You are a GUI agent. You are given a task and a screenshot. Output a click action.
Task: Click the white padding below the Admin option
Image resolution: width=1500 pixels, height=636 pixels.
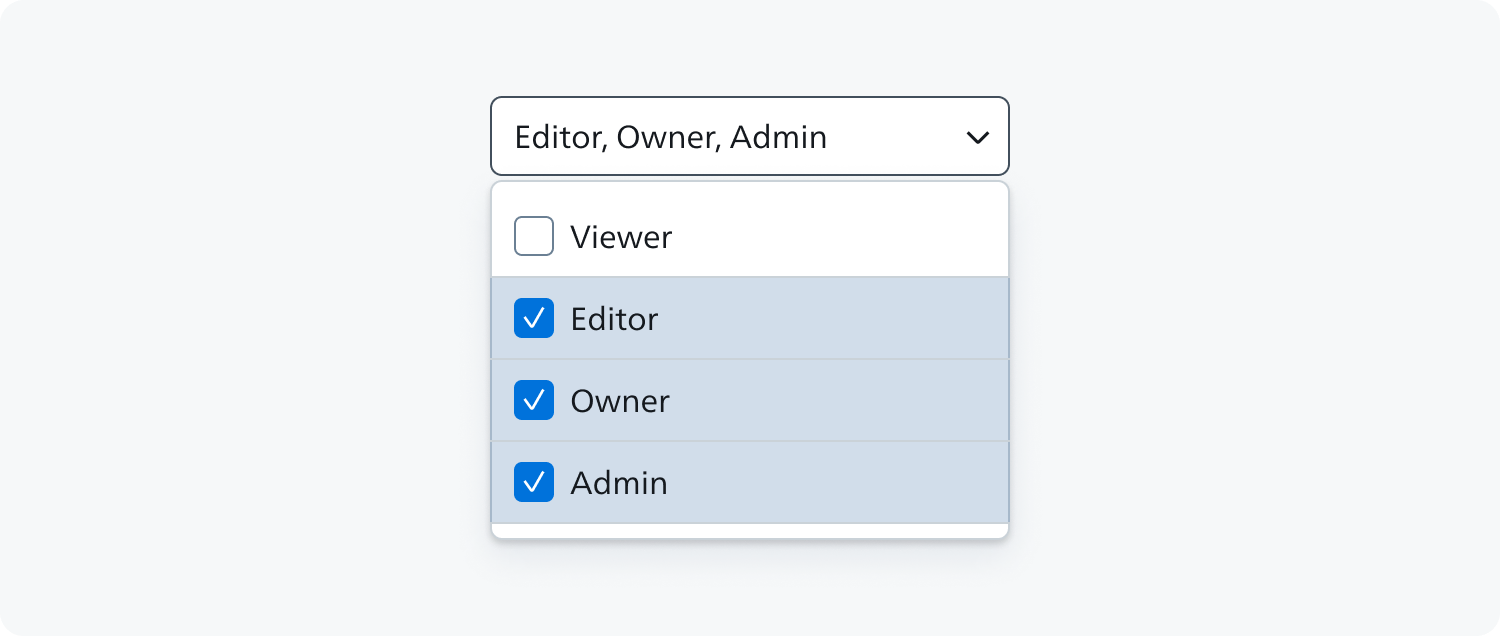(750, 531)
